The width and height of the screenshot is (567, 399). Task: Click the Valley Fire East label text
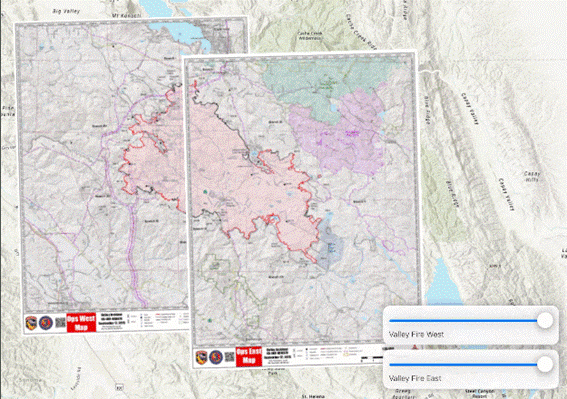(415, 378)
